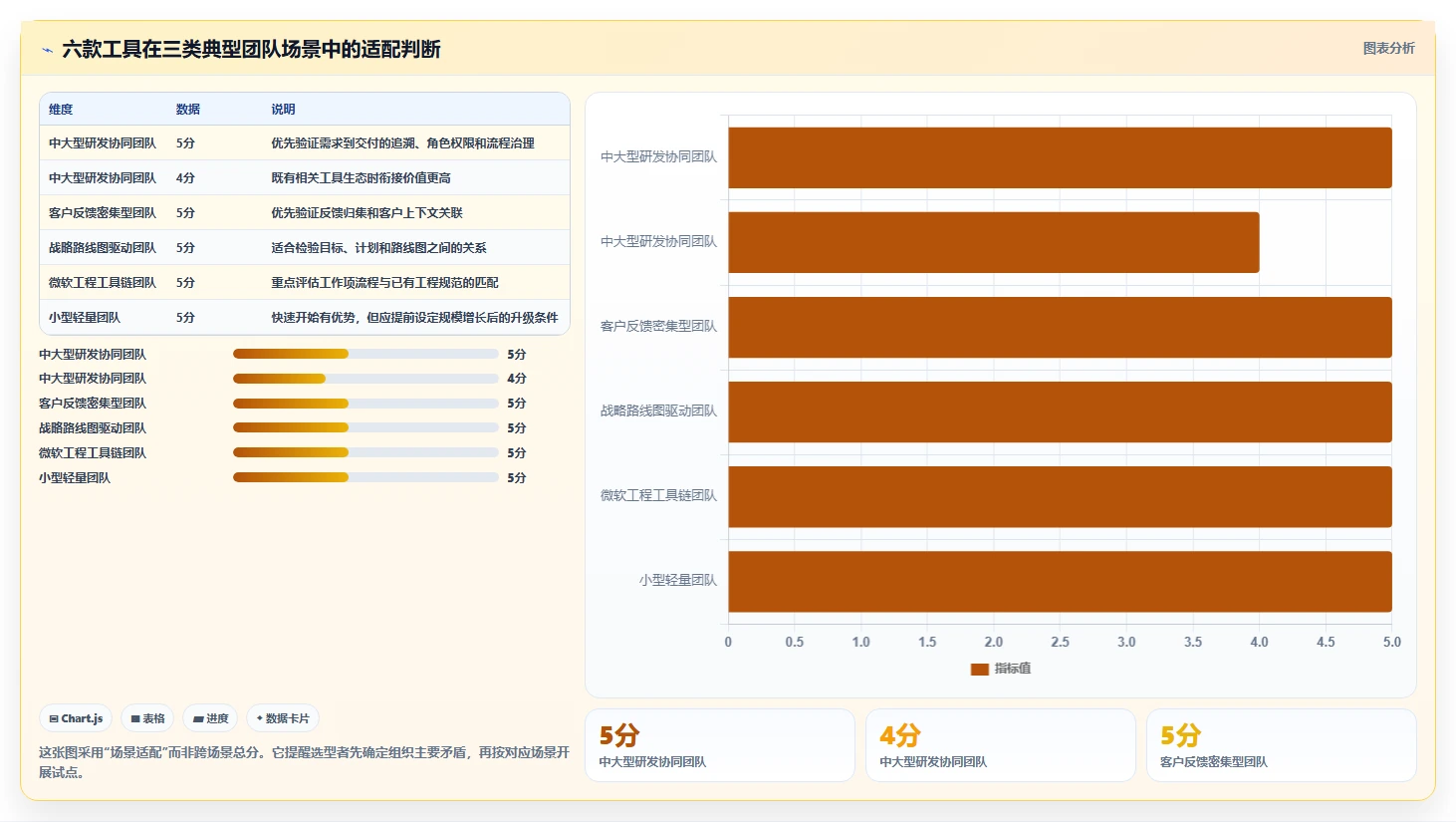
Task: Click the 客户反馈密集型团队 chart axis label
Action: click(x=658, y=326)
